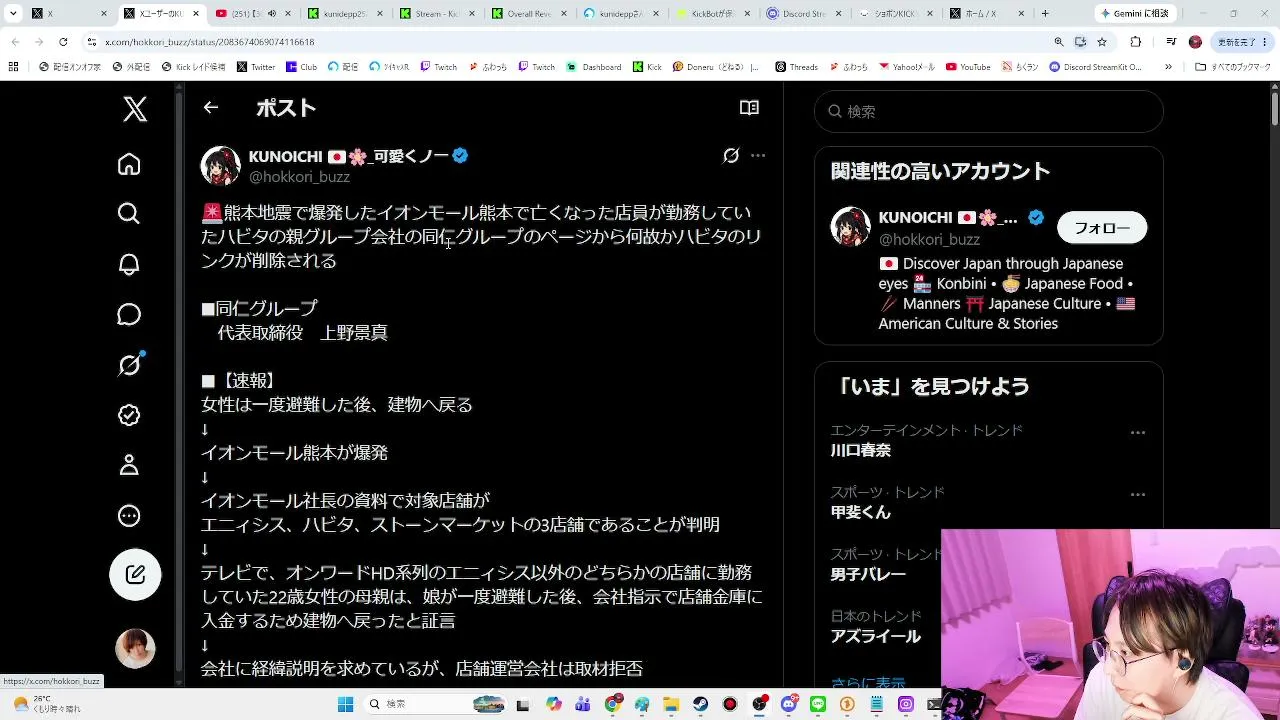
Task: Open LINE from the taskbar
Action: (818, 704)
